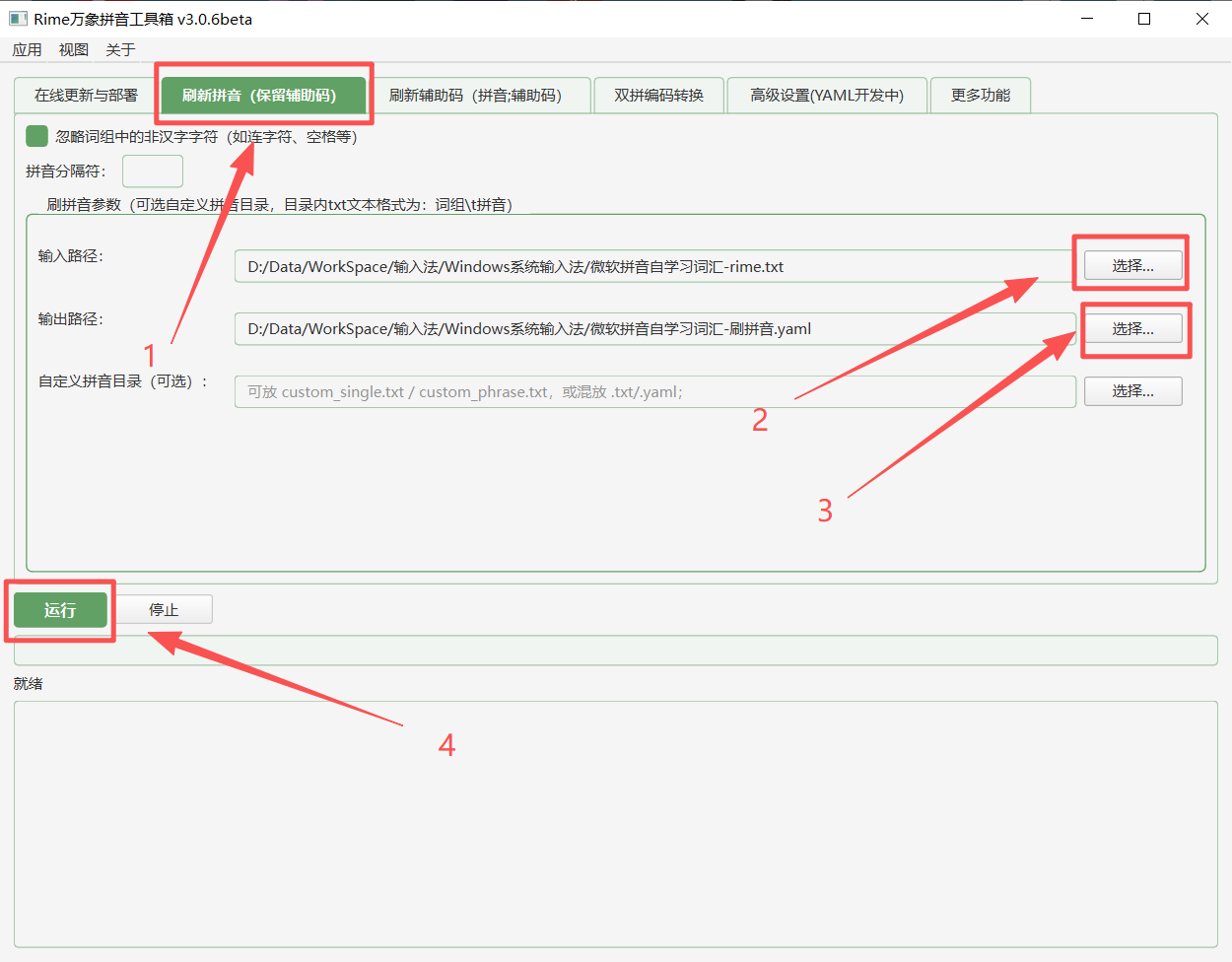The height and width of the screenshot is (962, 1232).
Task: Click the 停止 button
Action: [x=164, y=610]
